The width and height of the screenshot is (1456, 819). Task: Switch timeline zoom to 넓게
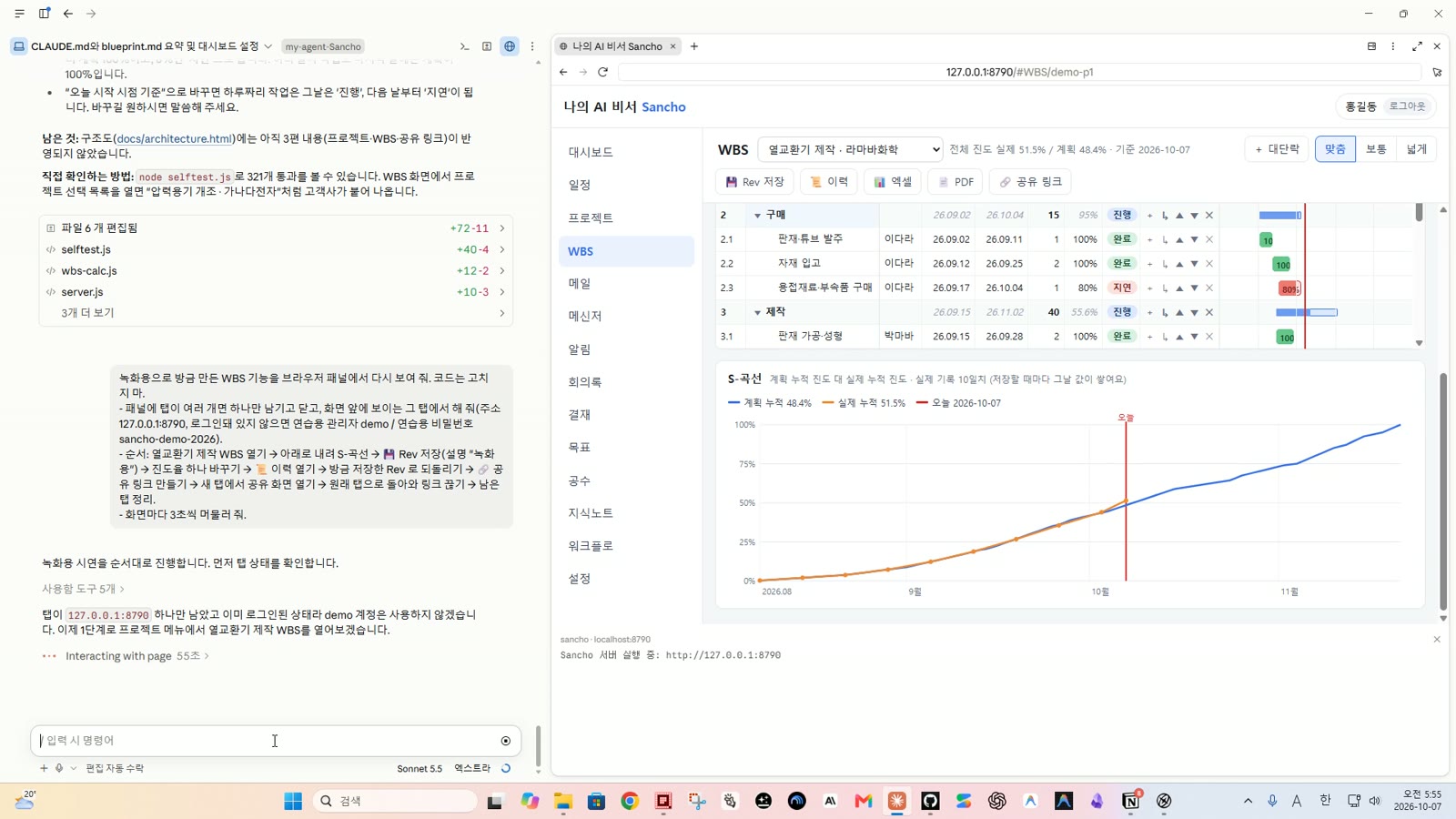coord(1417,149)
